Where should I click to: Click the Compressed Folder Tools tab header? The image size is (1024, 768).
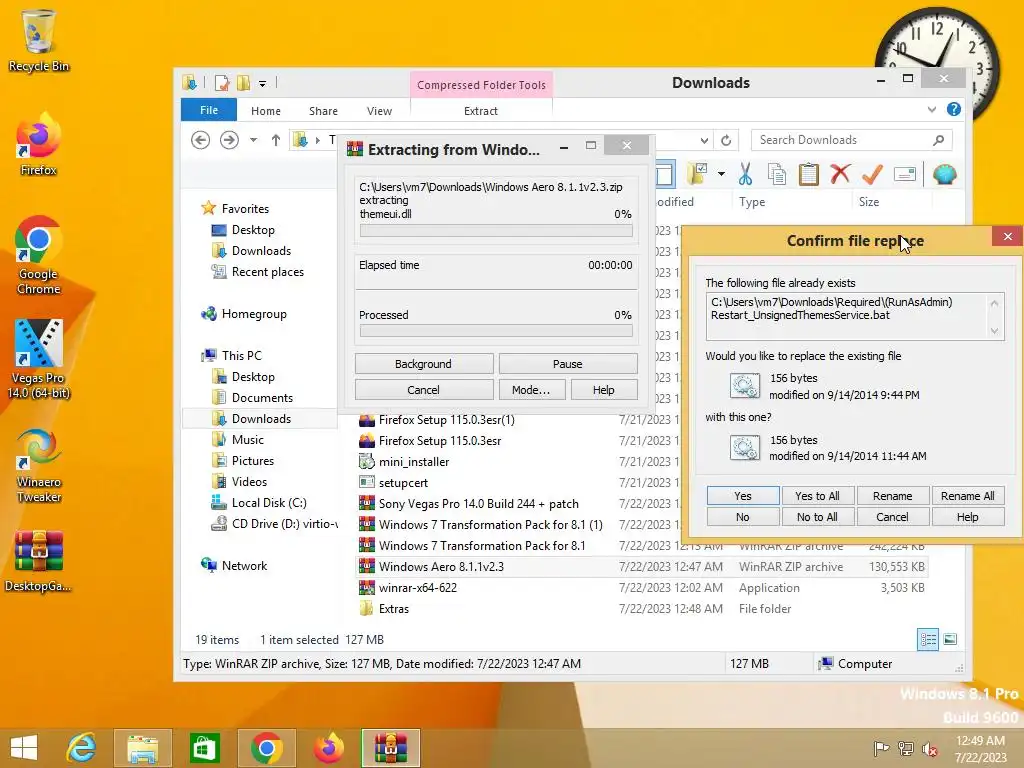click(x=481, y=85)
